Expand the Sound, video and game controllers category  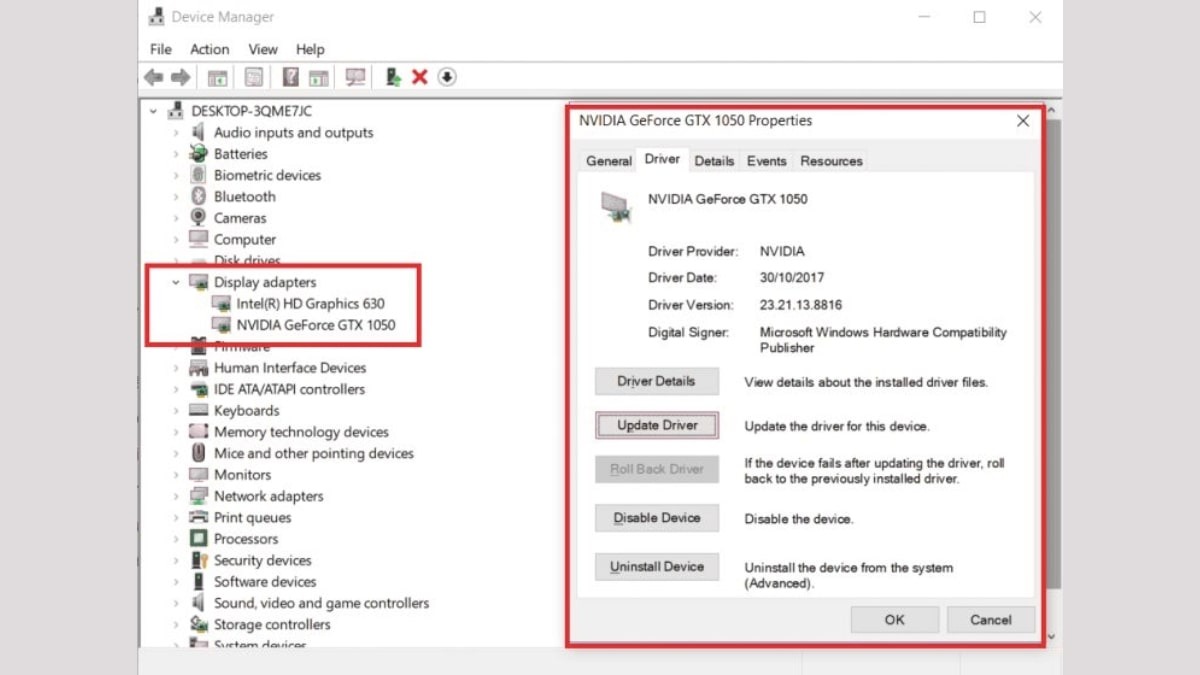(176, 603)
